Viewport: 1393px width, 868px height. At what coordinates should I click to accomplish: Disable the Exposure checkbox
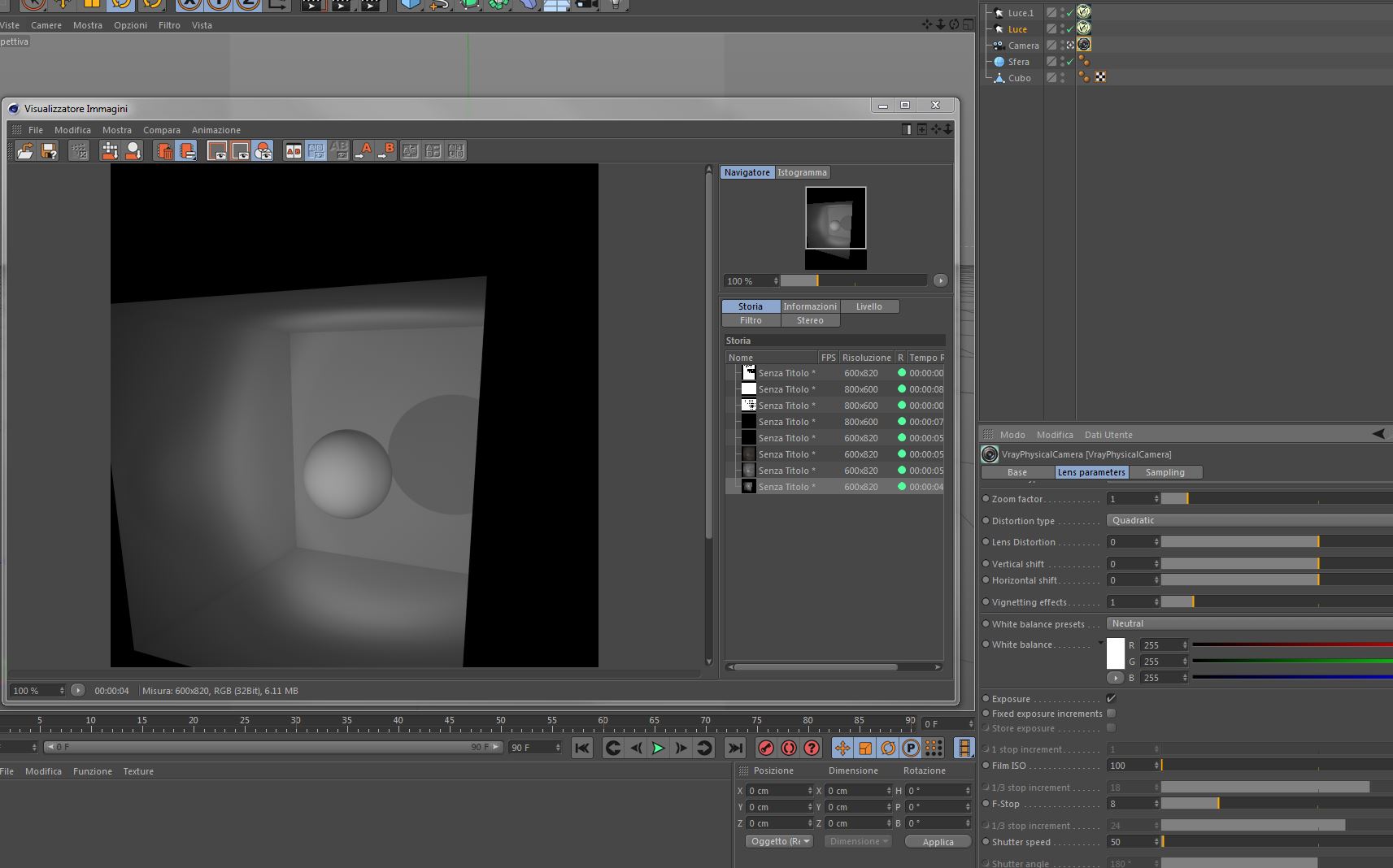(1111, 698)
